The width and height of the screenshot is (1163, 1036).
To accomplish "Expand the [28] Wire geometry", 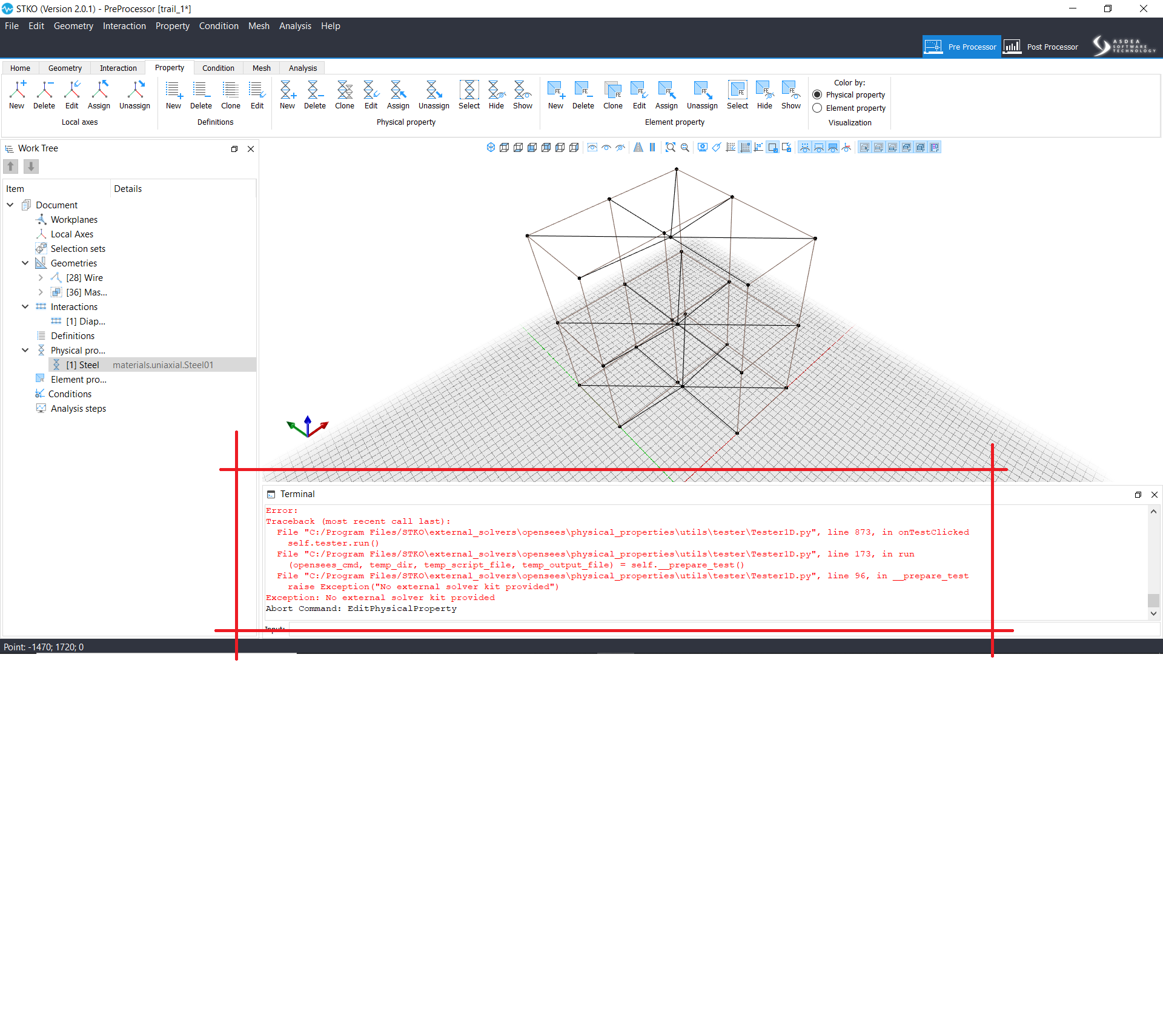I will pyautogui.click(x=41, y=277).
